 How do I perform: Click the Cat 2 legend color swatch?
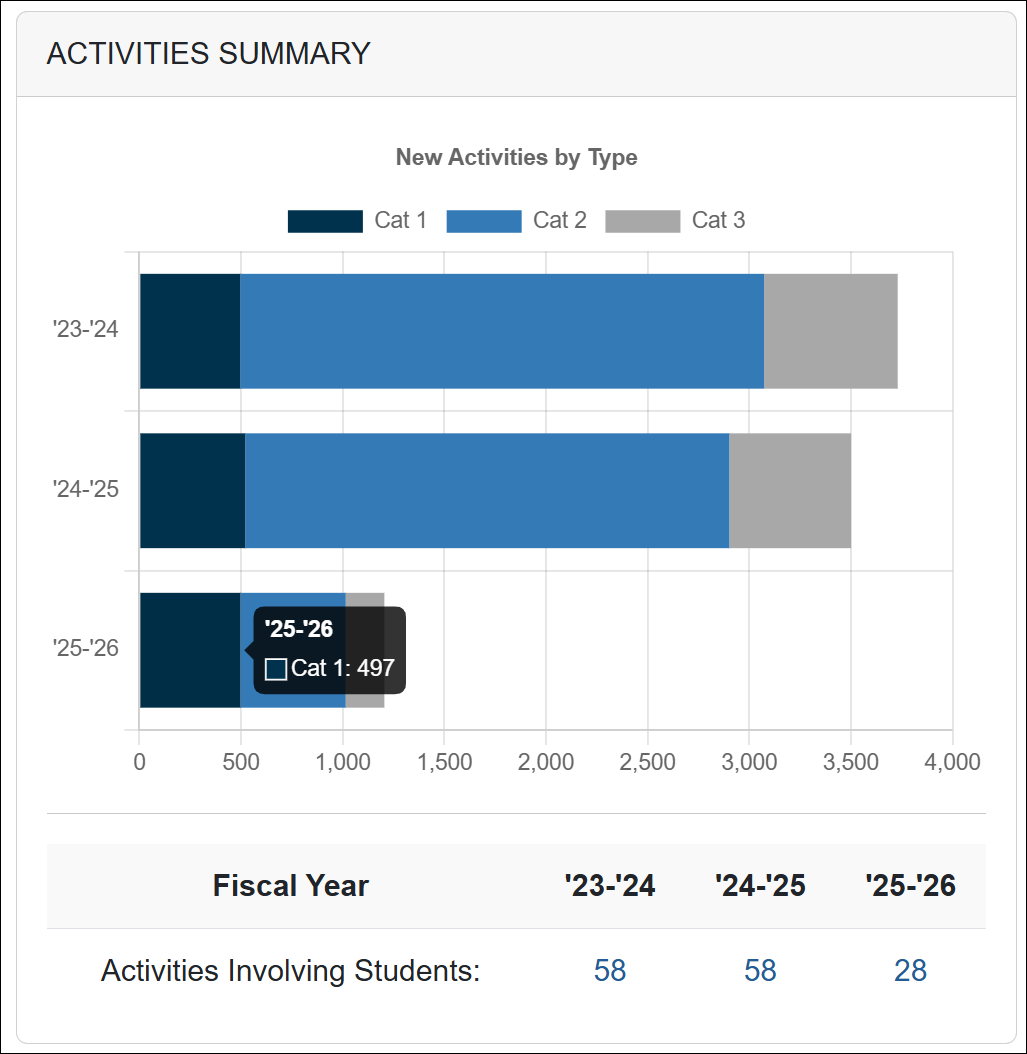point(484,221)
